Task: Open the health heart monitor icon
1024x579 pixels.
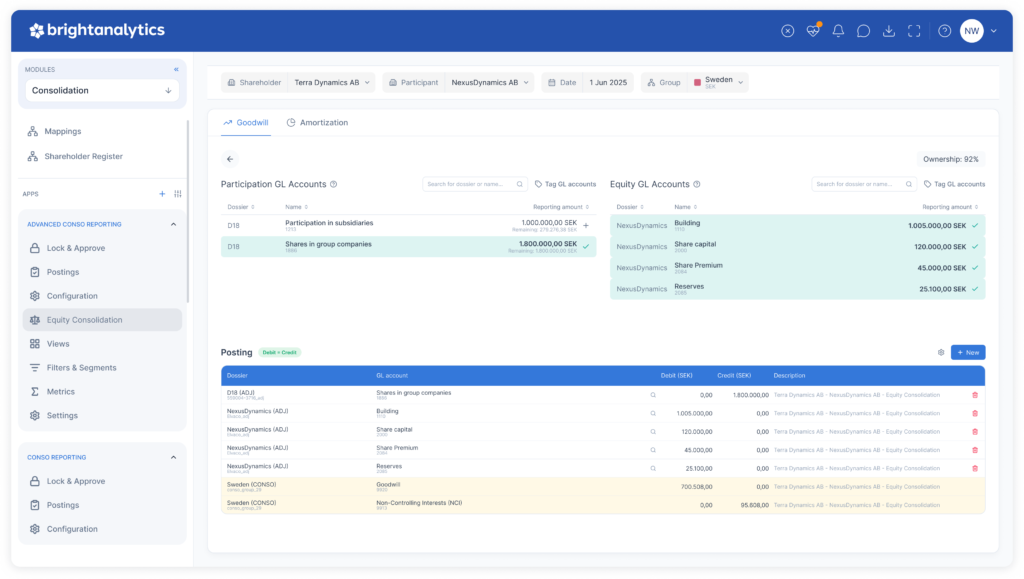Action: [x=813, y=31]
